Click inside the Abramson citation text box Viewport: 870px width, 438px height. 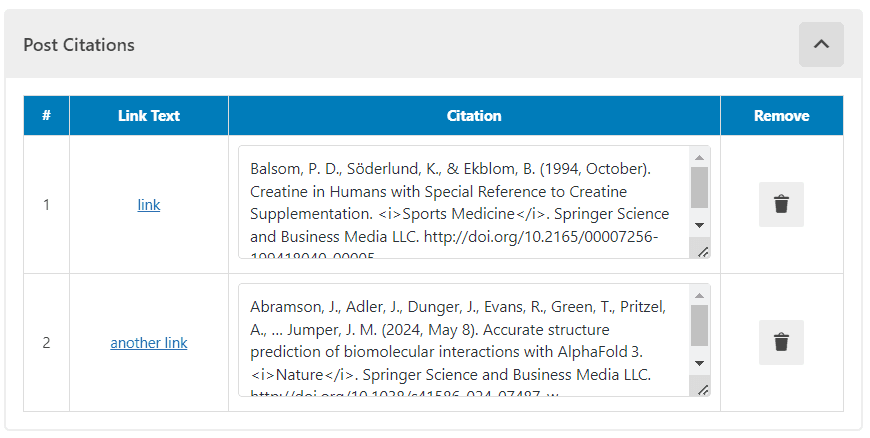click(x=460, y=340)
